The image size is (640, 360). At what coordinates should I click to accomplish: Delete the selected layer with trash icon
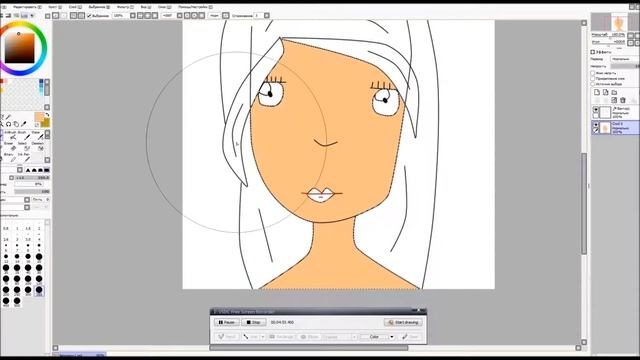[x=622, y=100]
